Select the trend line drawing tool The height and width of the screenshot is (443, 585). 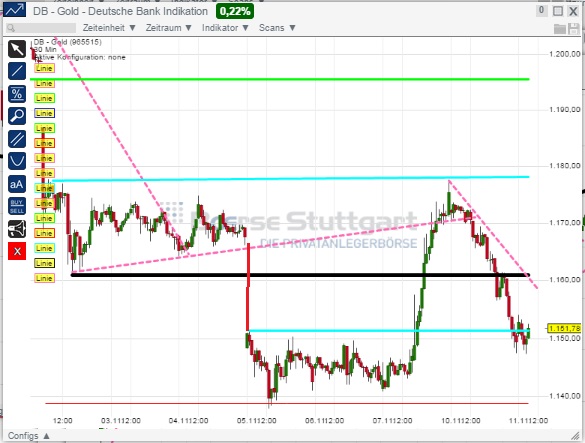pyautogui.click(x=17, y=71)
